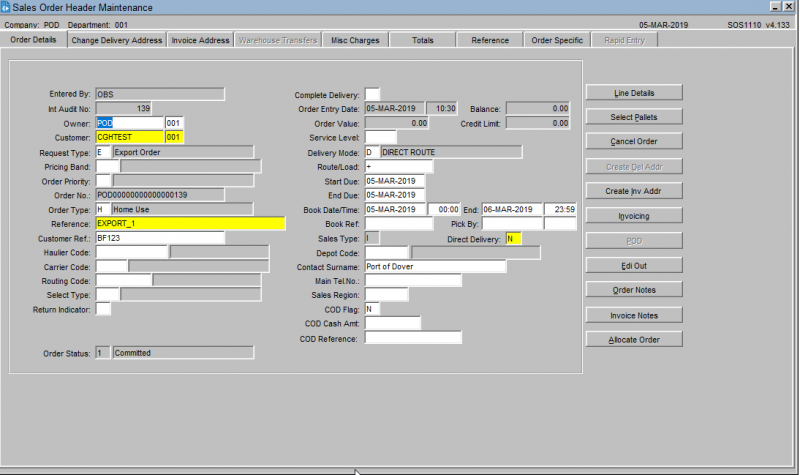Click the Create Inv Addr button
Screen dimensions: 800x475
pyautogui.click(x=633, y=191)
